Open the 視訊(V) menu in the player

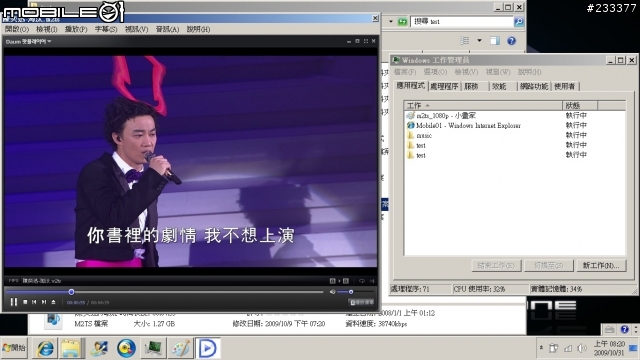click(136, 29)
